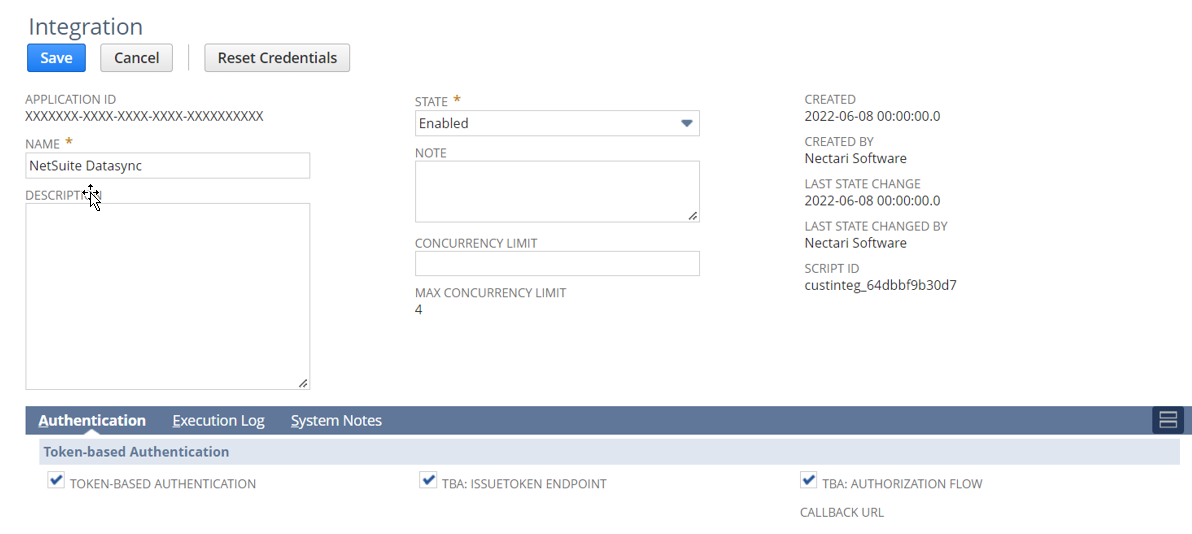Open the System Notes tab
The image size is (1192, 534).
336,421
